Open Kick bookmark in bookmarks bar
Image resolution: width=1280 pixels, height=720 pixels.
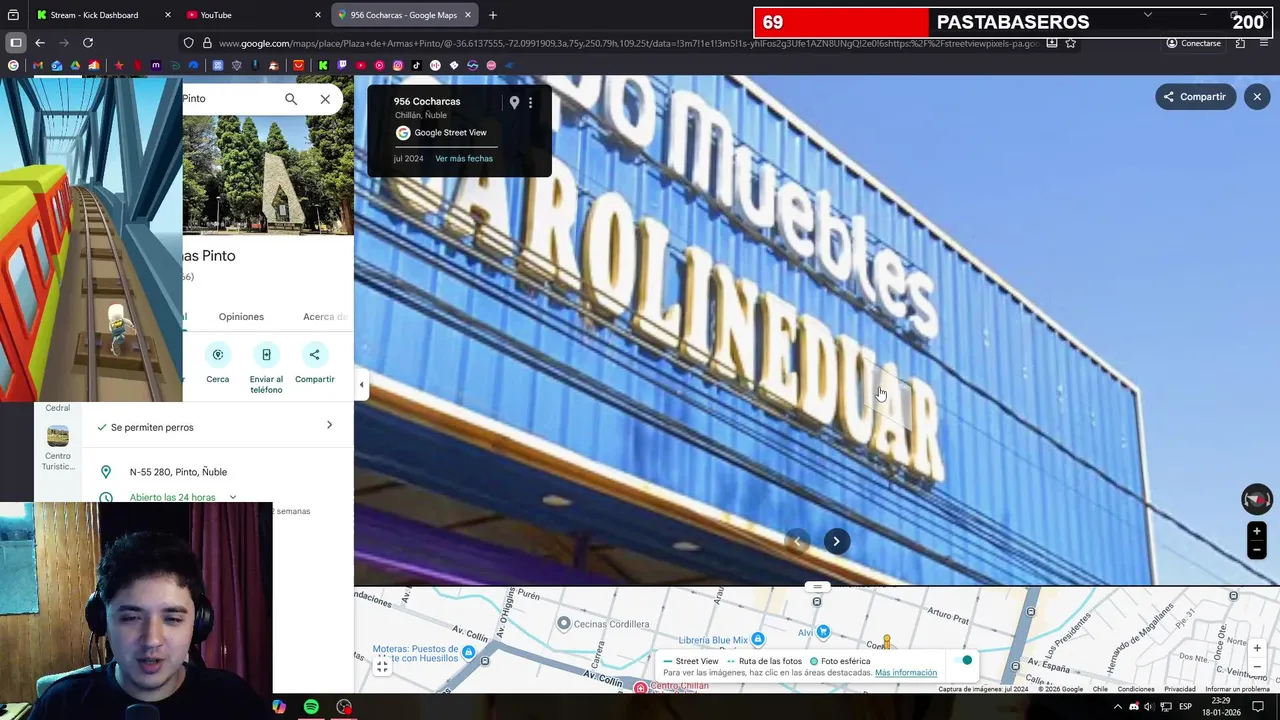(x=323, y=66)
